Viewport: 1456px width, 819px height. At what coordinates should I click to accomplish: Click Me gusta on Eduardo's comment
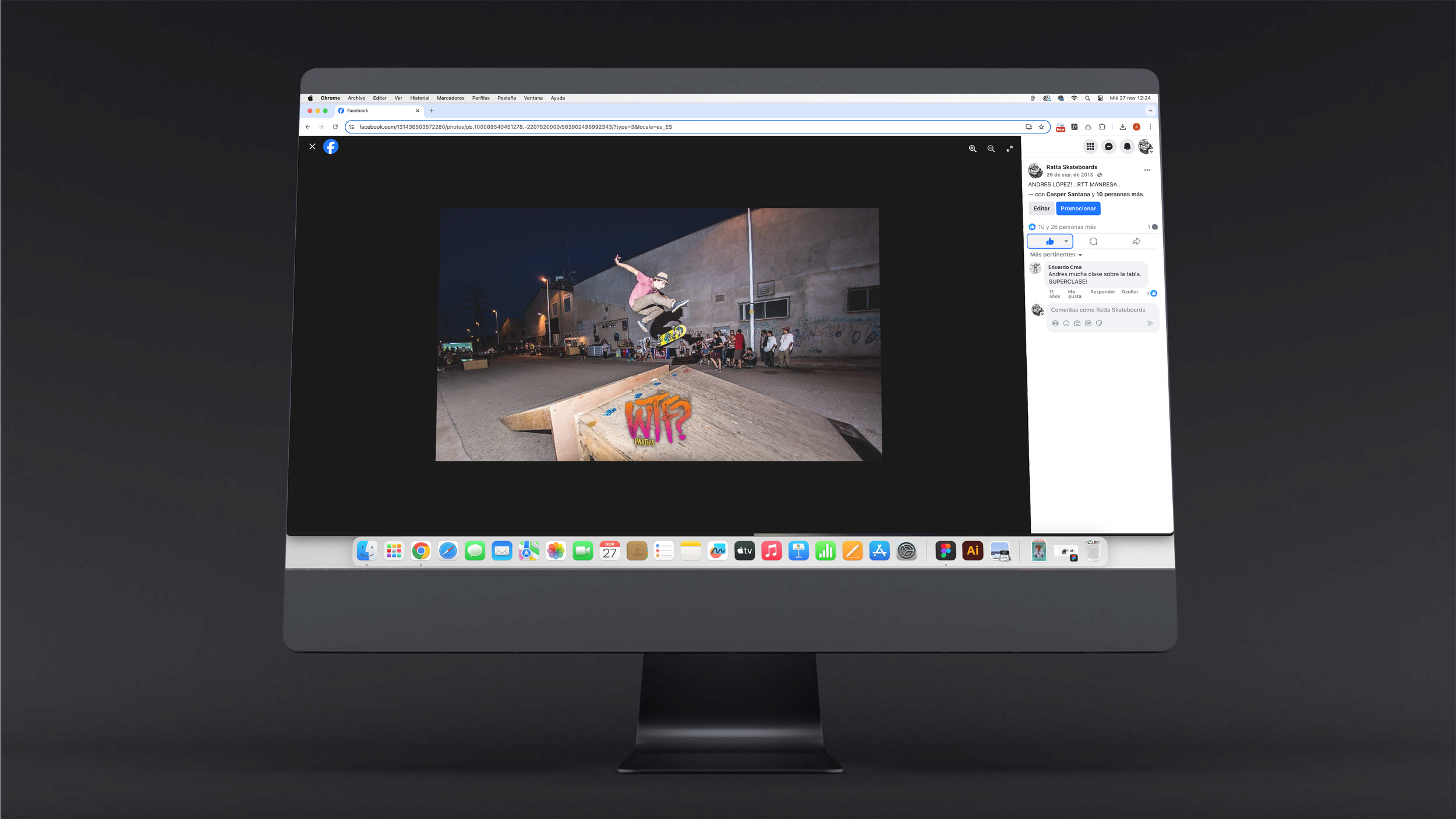coord(1073,294)
